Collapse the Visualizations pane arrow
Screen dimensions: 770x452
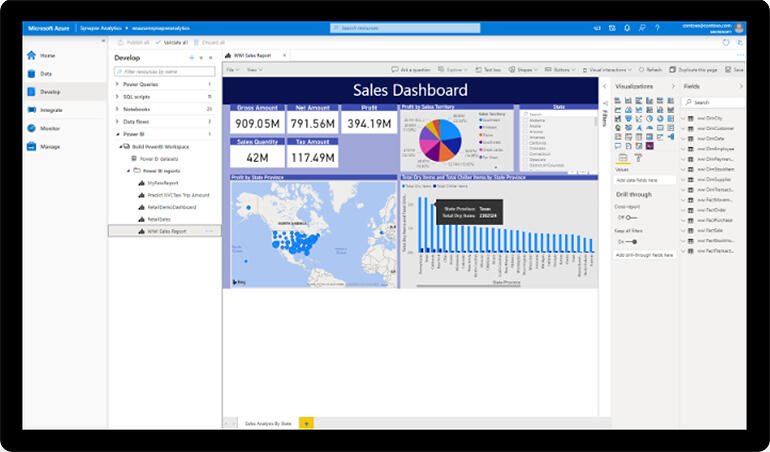click(x=673, y=86)
